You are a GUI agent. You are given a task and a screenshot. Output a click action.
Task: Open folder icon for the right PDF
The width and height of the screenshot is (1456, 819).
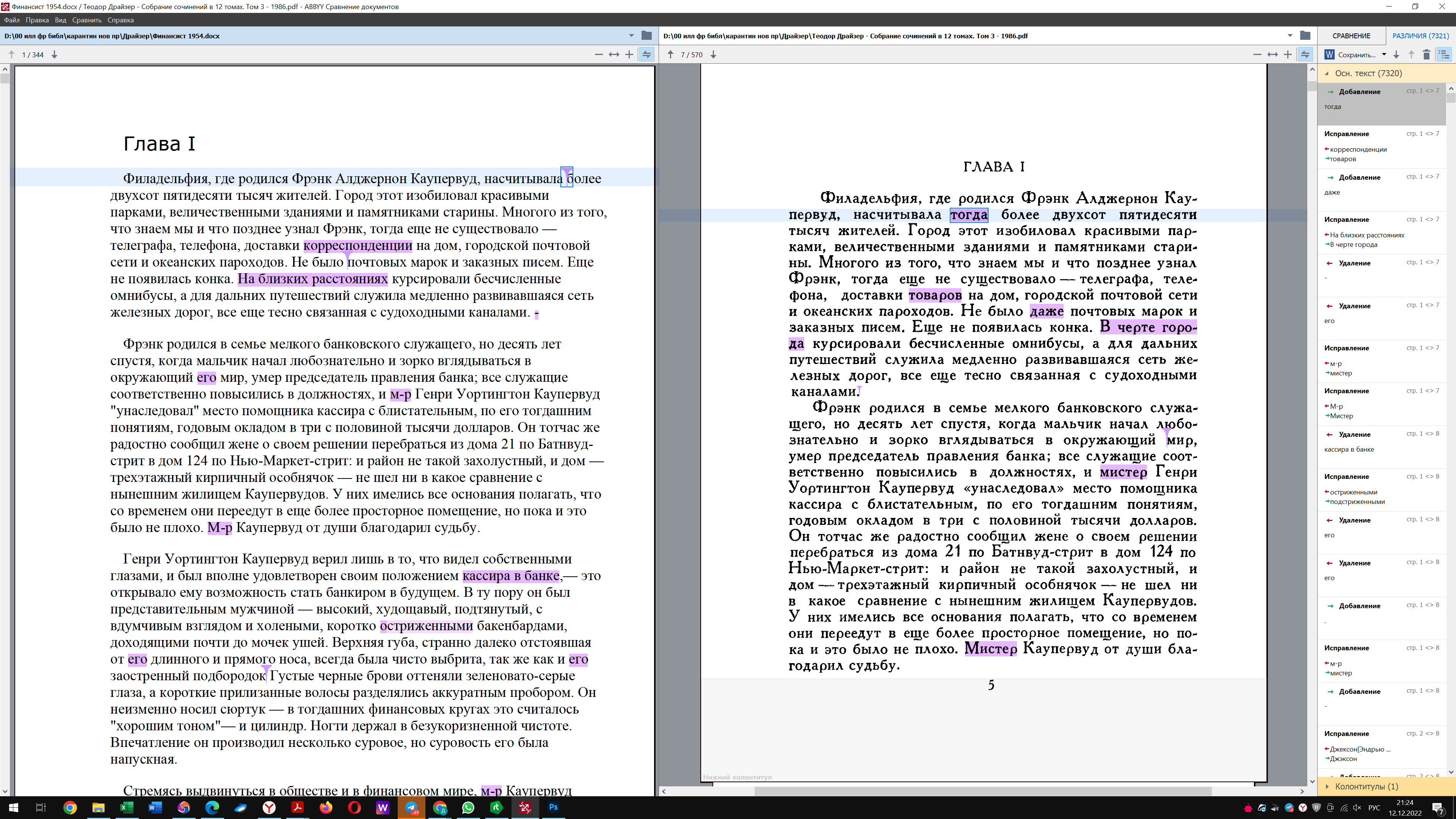[1305, 36]
